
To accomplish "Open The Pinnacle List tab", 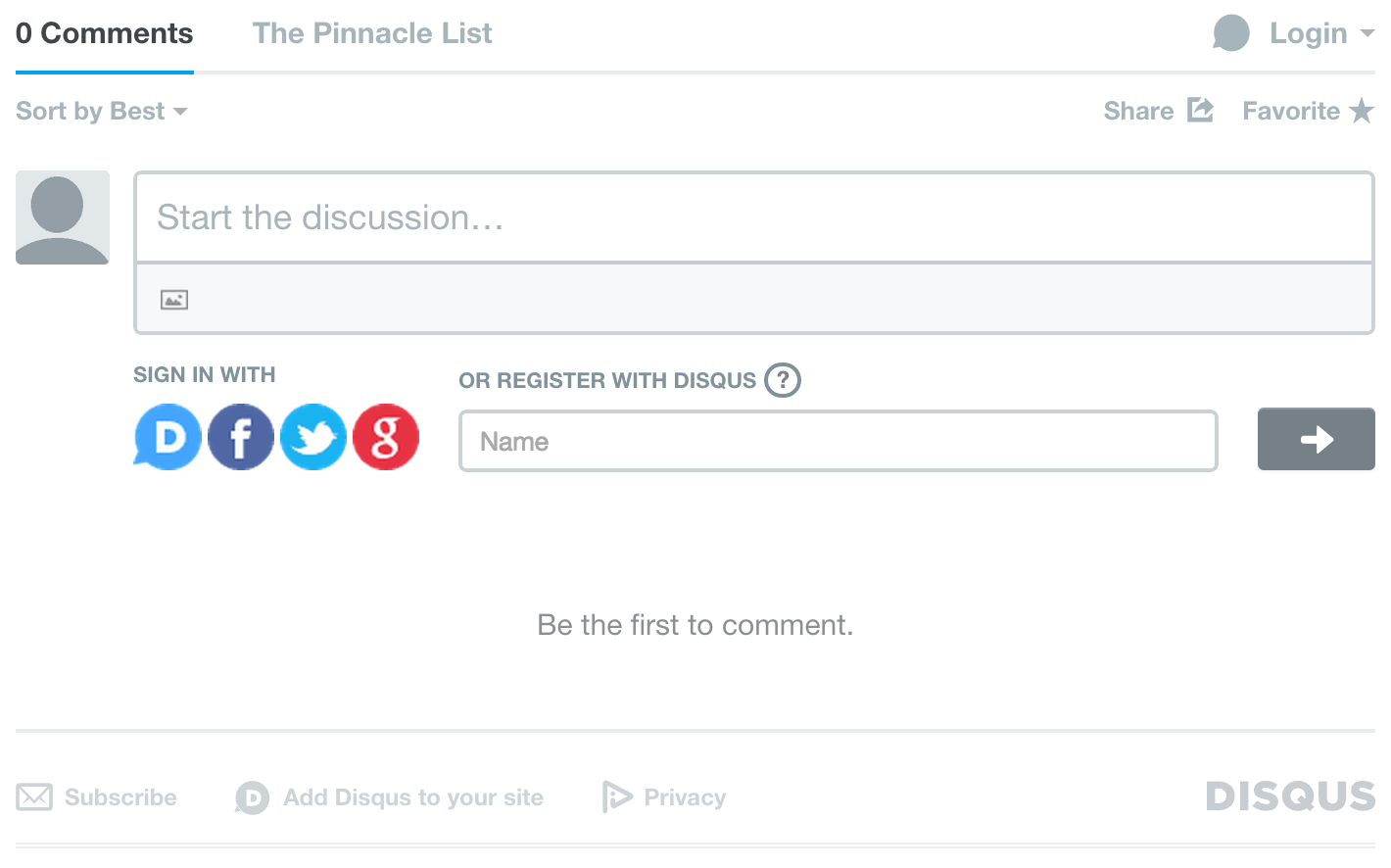I will coord(372,33).
